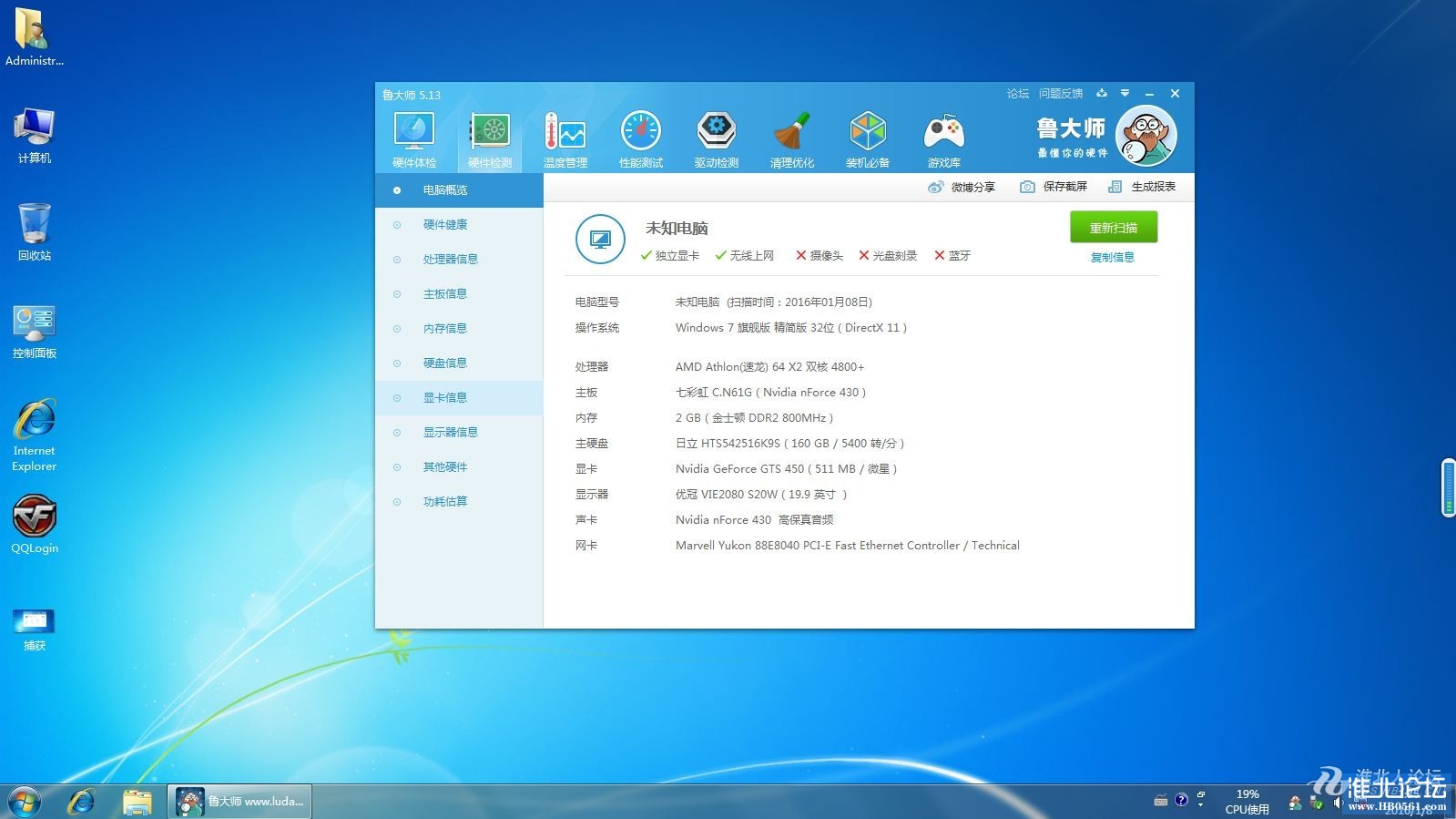Click 生成报表 generate report

[x=1142, y=187]
